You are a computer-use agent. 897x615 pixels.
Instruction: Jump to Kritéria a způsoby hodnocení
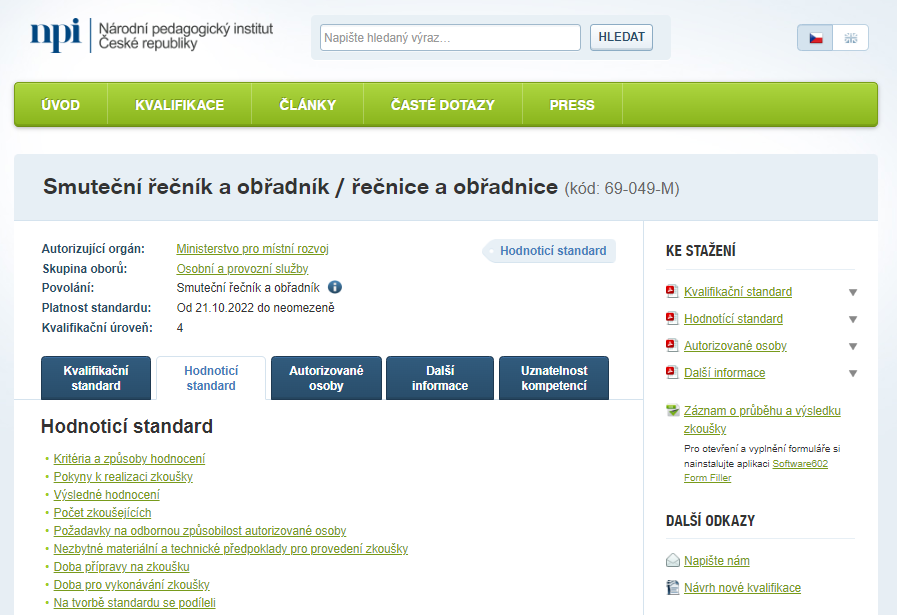tap(129, 459)
